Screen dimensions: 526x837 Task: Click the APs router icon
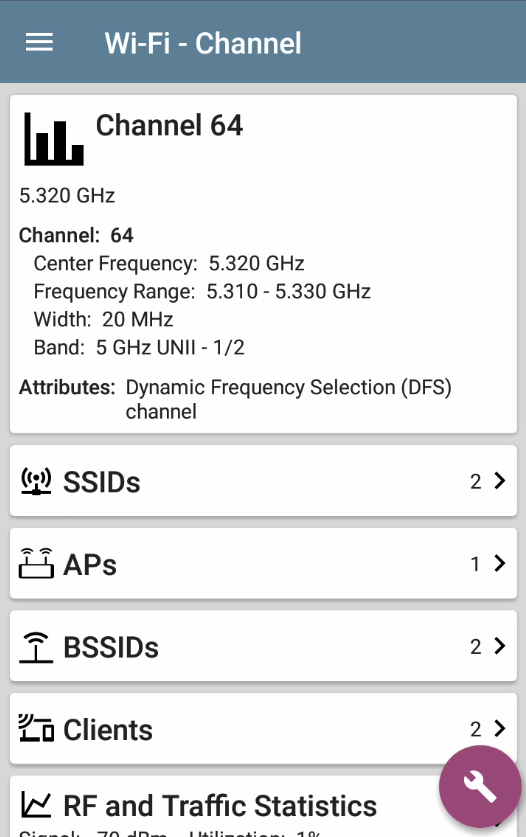pos(36,563)
